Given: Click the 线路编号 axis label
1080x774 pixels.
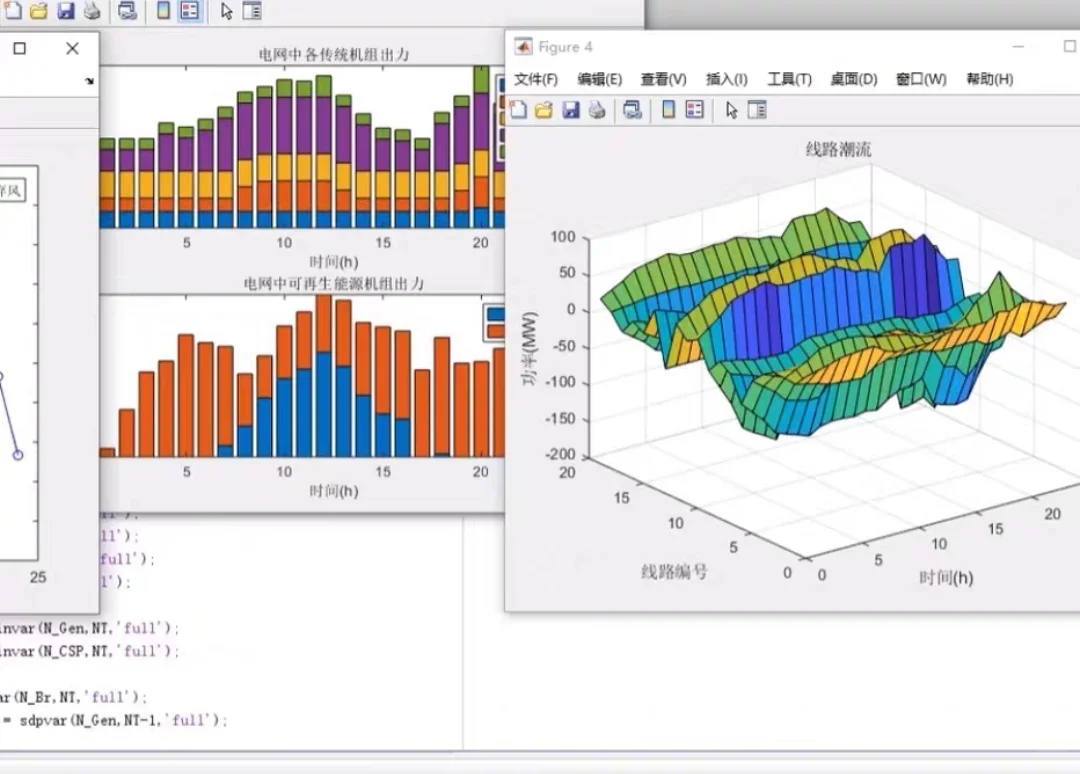Looking at the screenshot, I should pyautogui.click(x=674, y=572).
